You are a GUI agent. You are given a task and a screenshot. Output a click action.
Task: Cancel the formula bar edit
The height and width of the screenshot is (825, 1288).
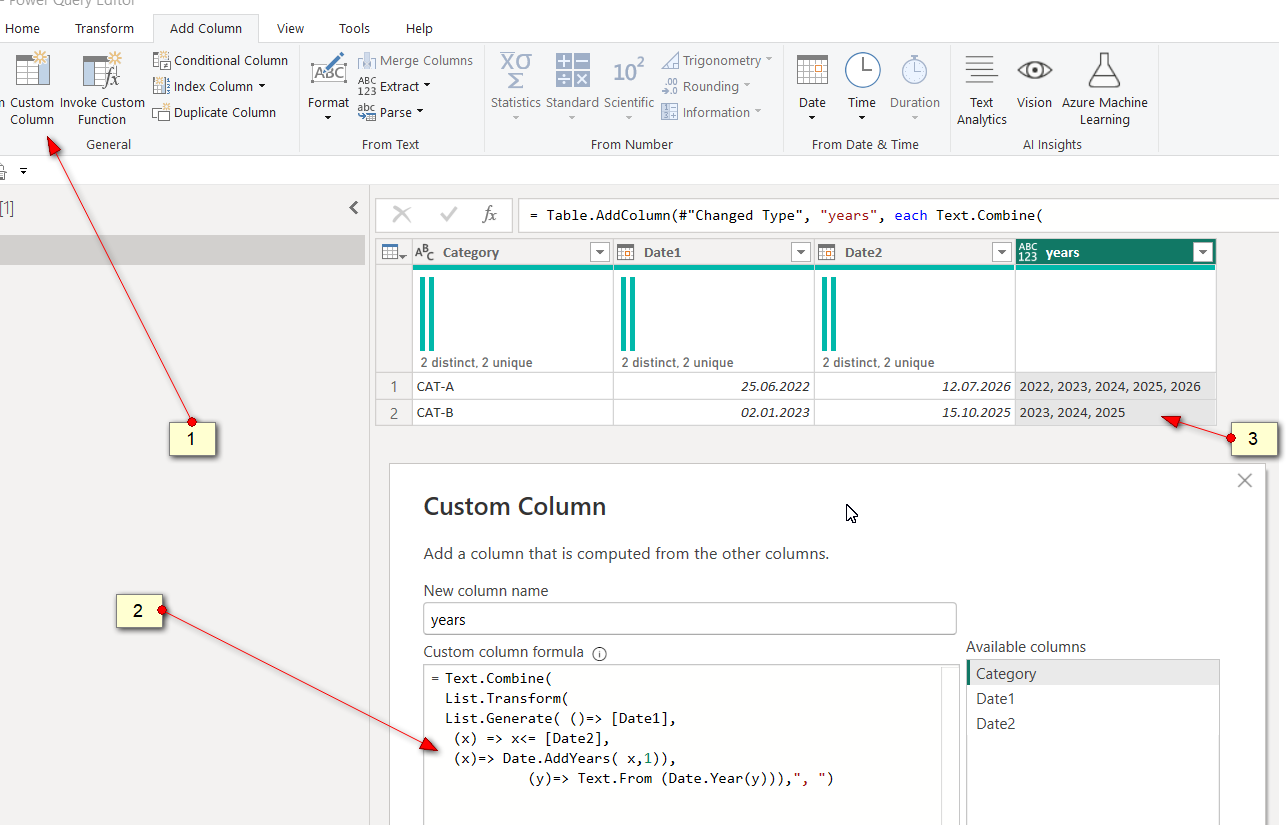402,214
